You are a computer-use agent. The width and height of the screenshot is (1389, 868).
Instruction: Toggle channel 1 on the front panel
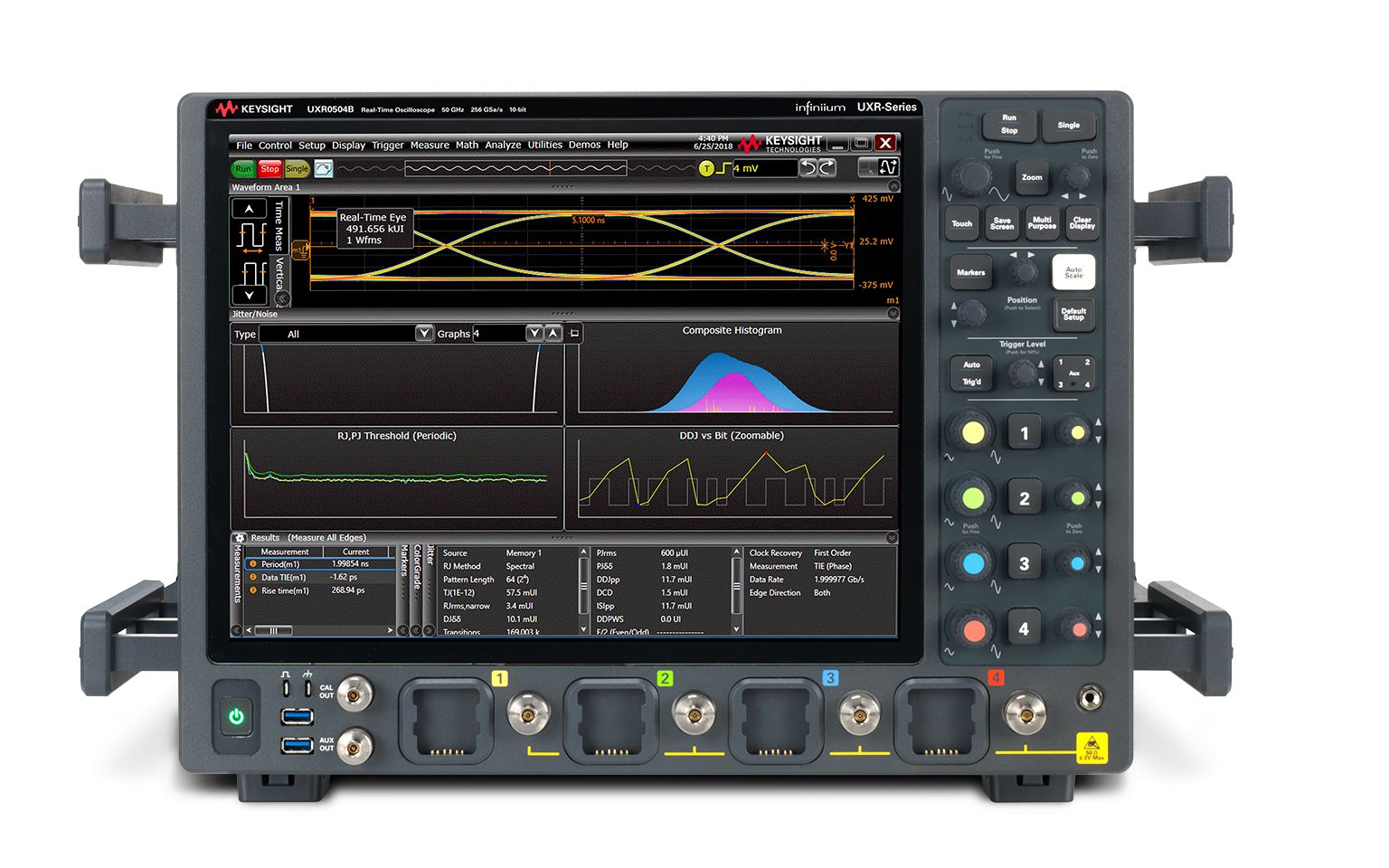pos(1024,434)
